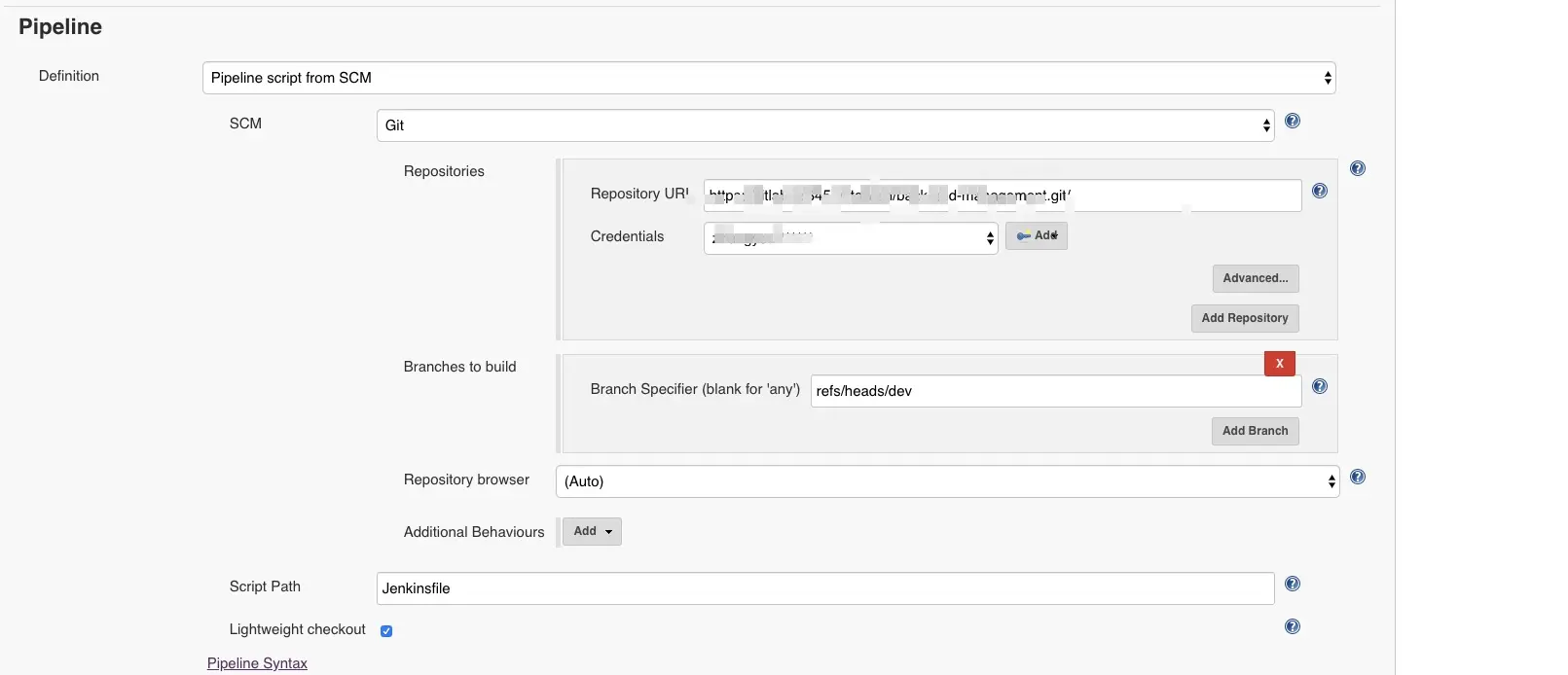Open the Repository browser (Auto) dropdown
The height and width of the screenshot is (675, 1568).
click(948, 481)
